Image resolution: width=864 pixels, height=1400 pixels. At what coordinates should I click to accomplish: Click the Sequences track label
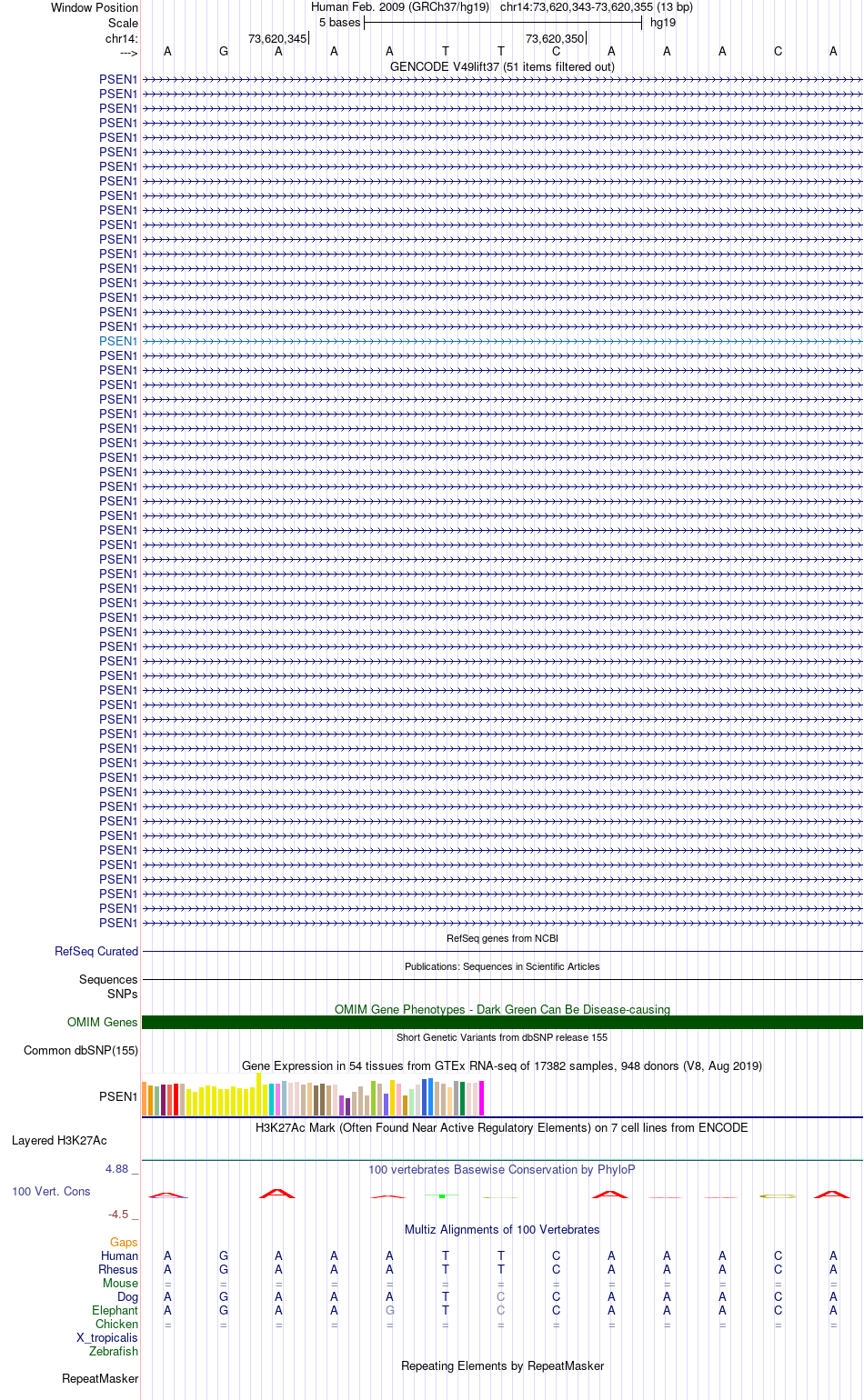click(x=108, y=980)
